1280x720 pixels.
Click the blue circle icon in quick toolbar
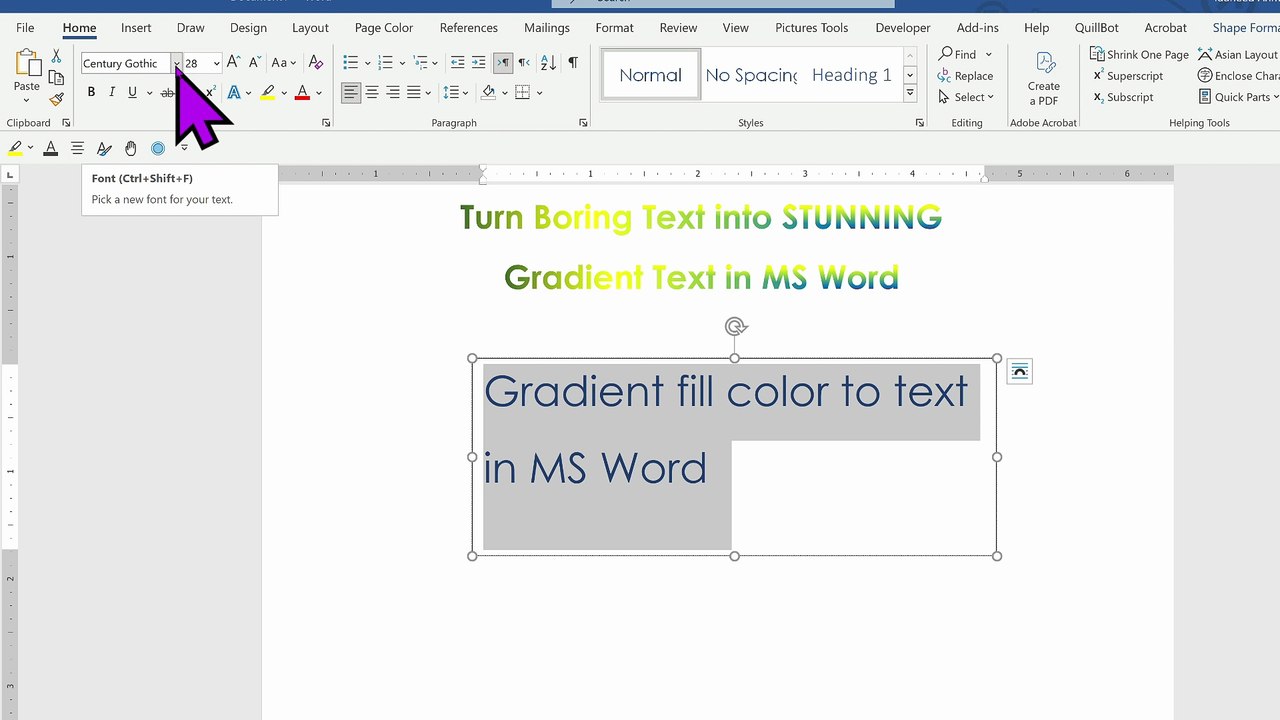[158, 148]
